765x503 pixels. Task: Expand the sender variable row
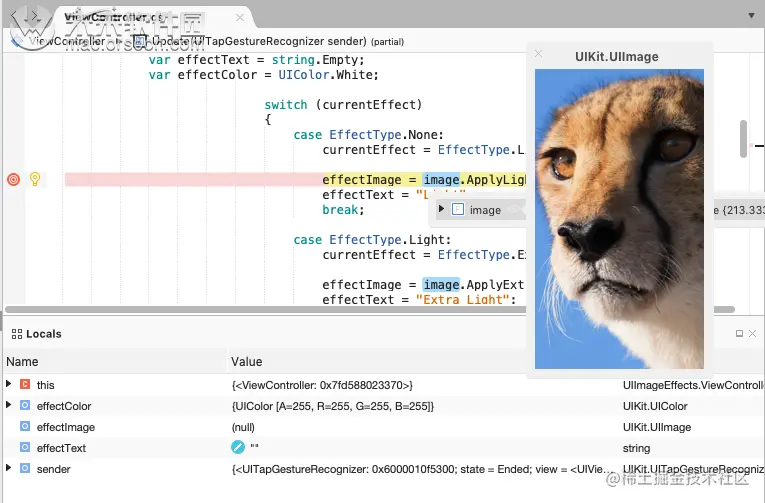(x=8, y=468)
